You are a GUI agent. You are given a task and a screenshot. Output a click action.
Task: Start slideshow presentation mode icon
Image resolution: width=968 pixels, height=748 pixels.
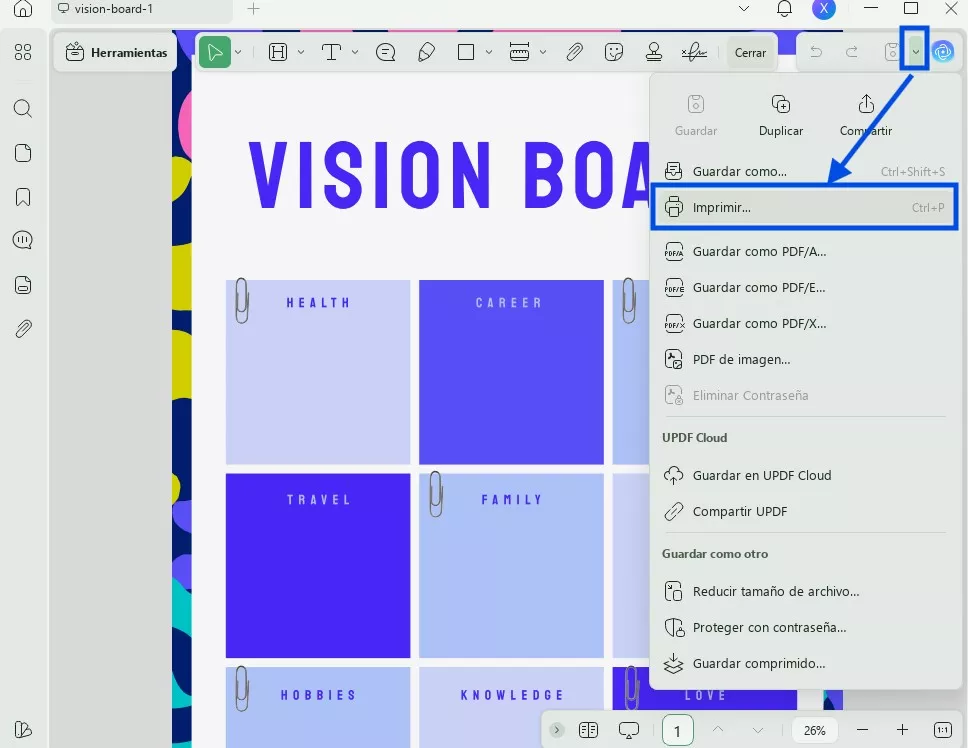coord(628,730)
